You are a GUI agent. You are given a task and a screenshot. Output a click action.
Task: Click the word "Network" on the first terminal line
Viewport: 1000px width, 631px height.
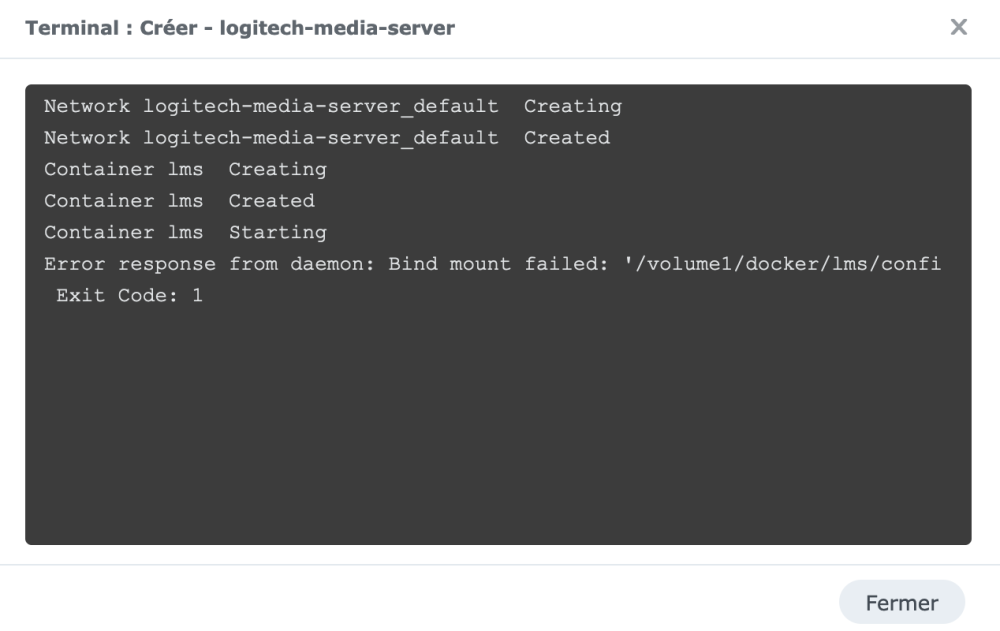tap(87, 106)
